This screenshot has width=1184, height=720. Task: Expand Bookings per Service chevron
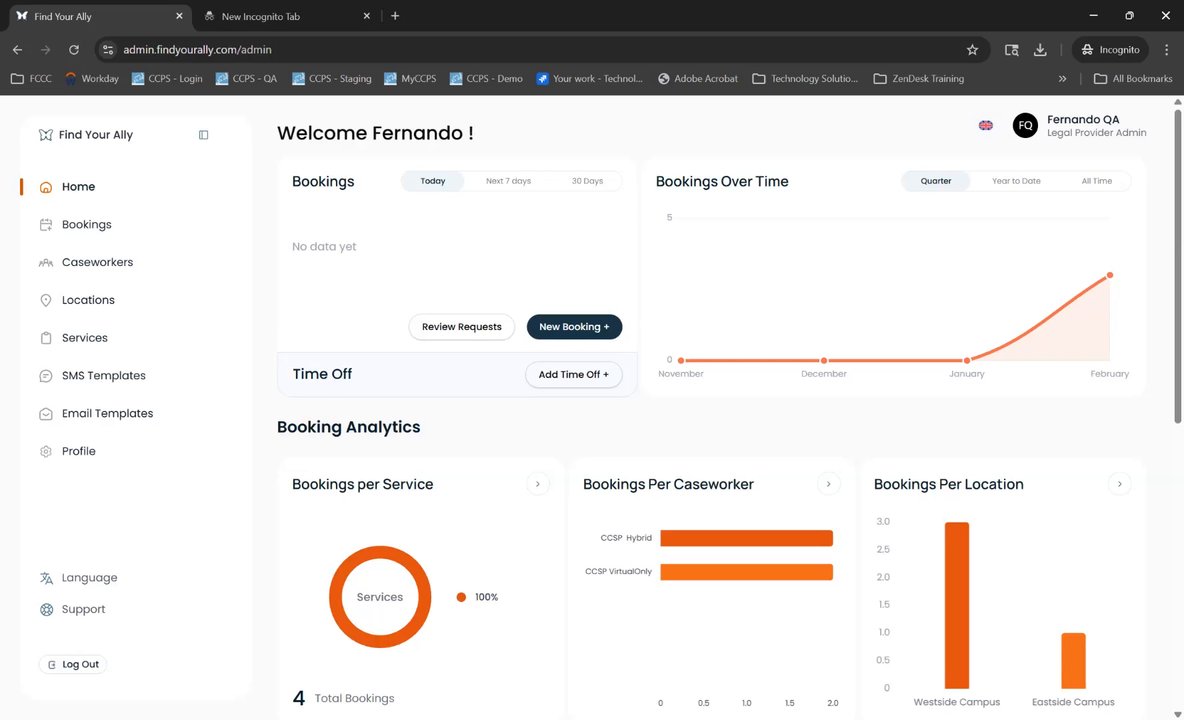pos(538,484)
